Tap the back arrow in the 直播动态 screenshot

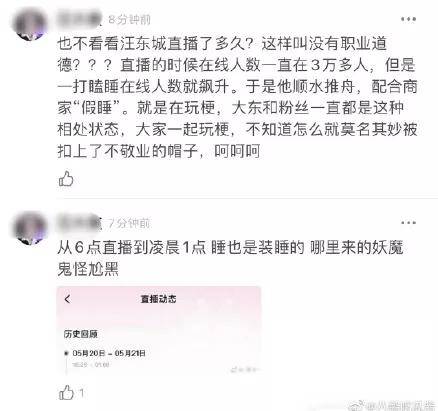(x=68, y=299)
